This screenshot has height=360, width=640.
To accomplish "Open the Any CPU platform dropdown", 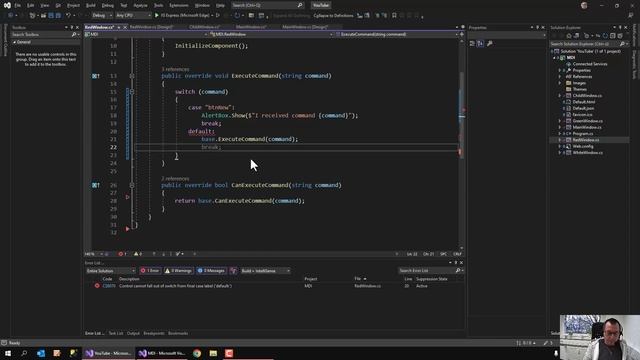I will (133, 16).
